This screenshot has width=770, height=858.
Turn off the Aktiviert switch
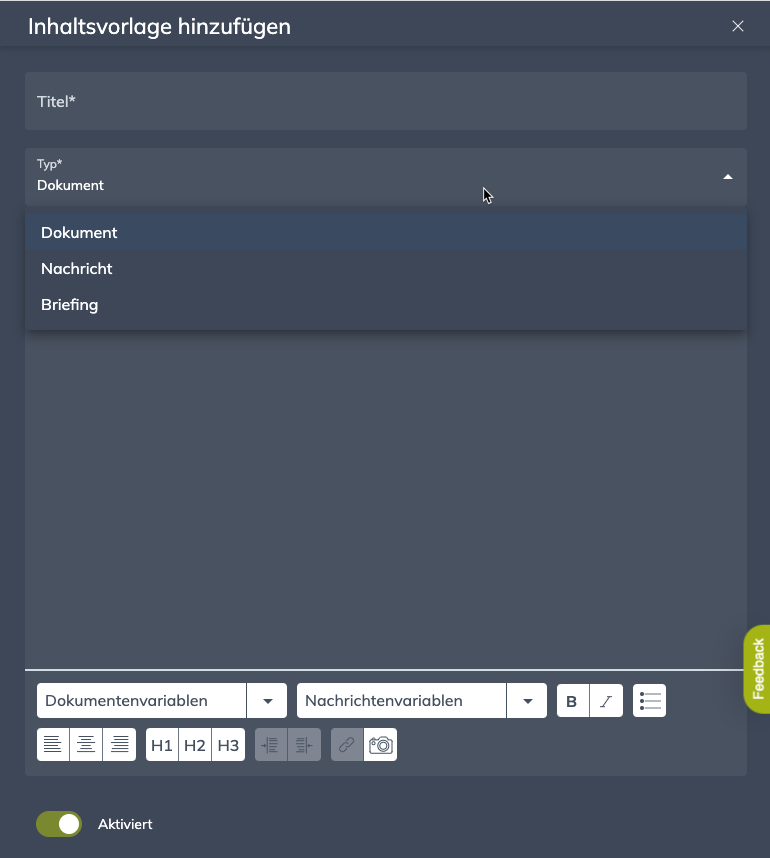click(59, 824)
